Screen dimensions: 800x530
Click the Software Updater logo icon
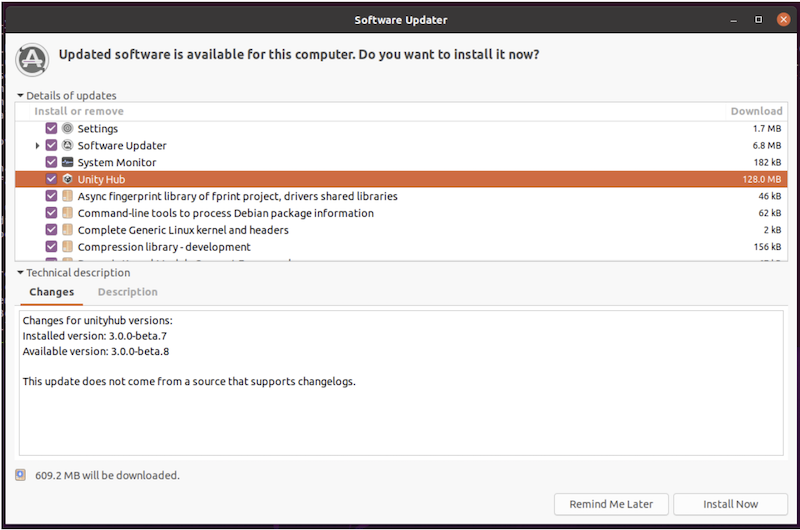[33, 60]
